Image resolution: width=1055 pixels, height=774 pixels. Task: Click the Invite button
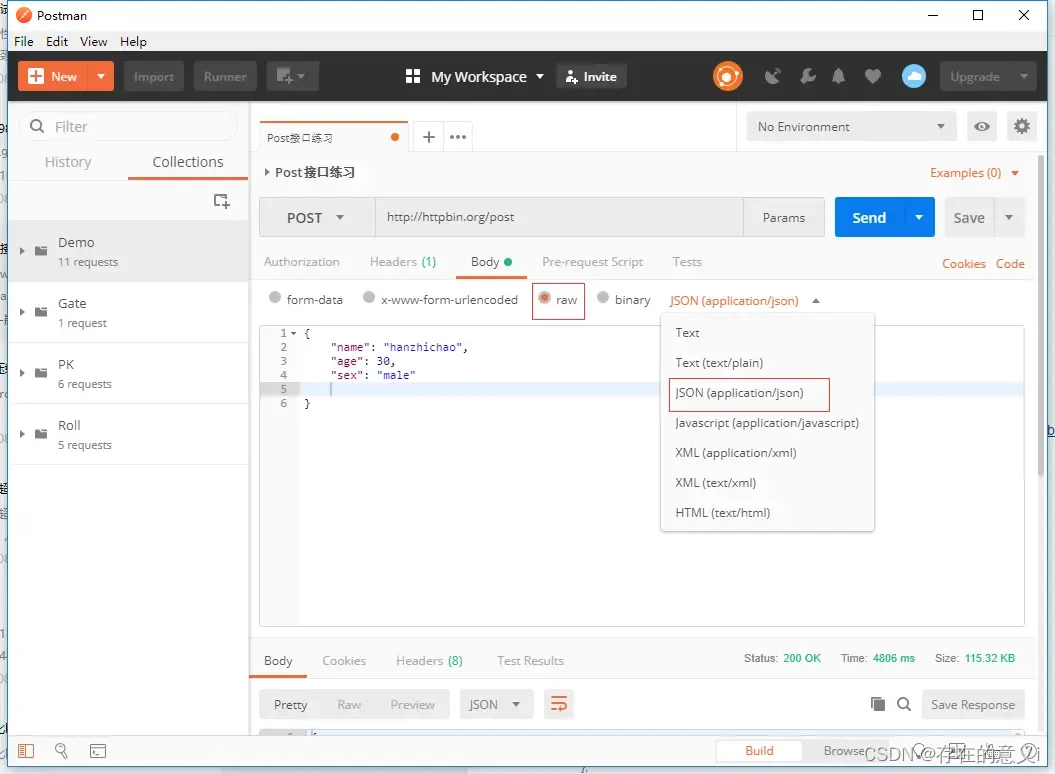pyautogui.click(x=591, y=76)
